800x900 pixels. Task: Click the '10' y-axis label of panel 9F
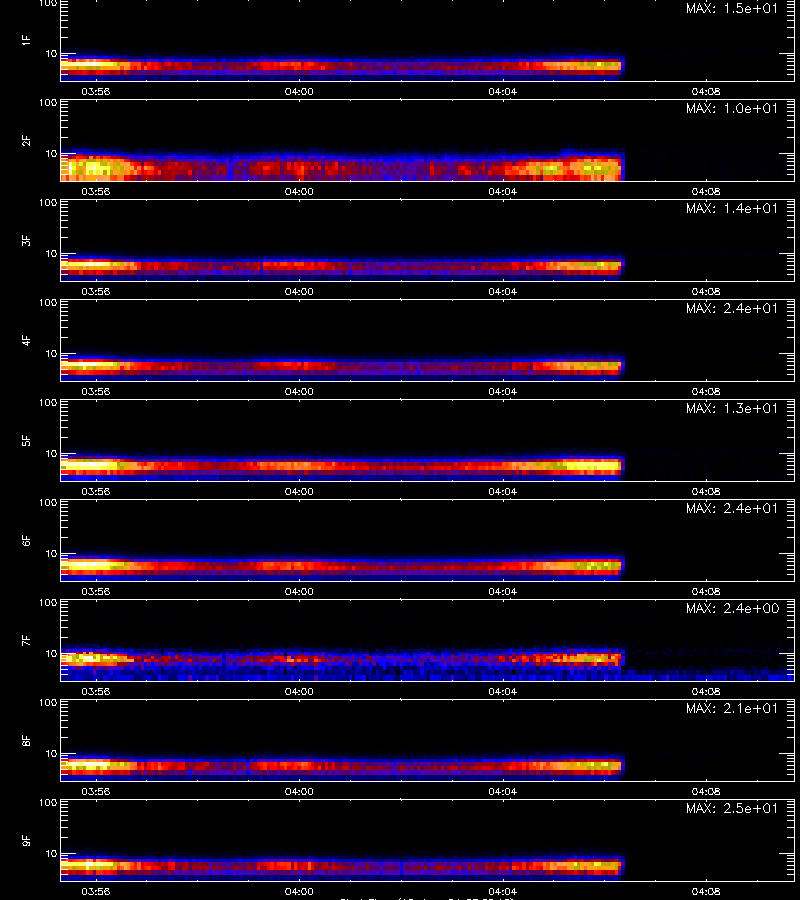tap(51, 854)
